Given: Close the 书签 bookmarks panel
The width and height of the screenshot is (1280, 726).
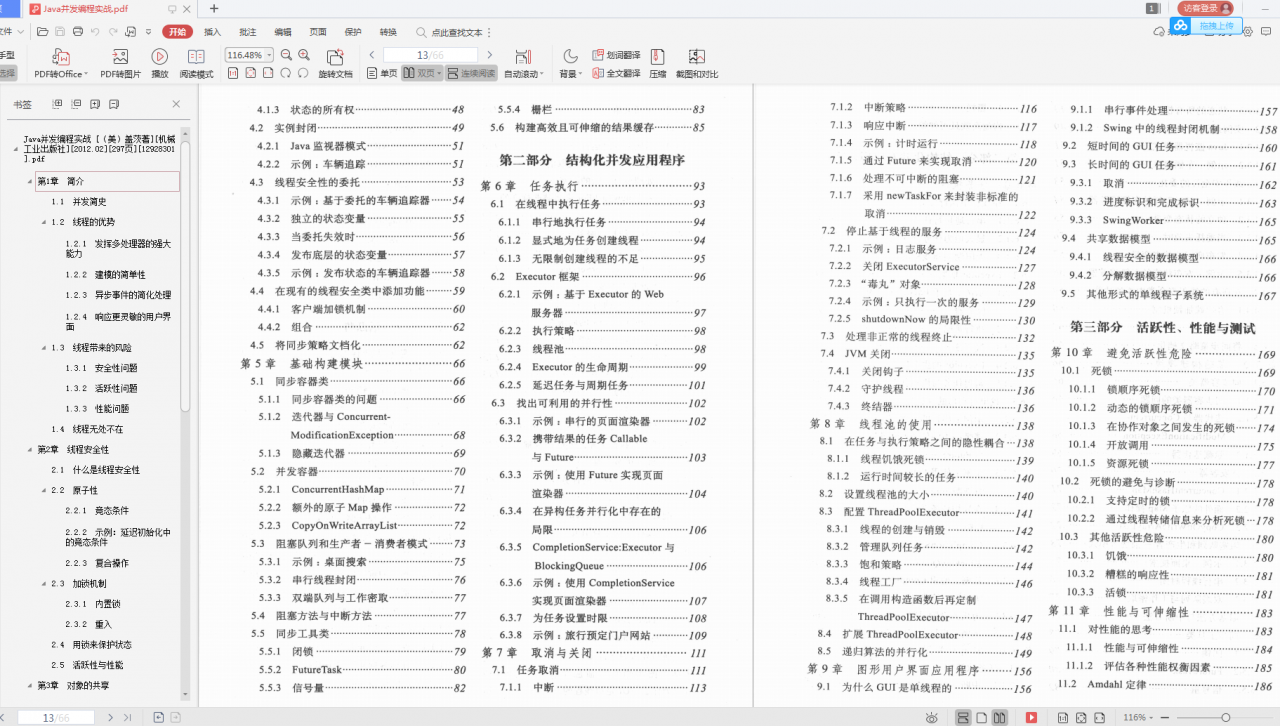Looking at the screenshot, I should coord(176,104).
